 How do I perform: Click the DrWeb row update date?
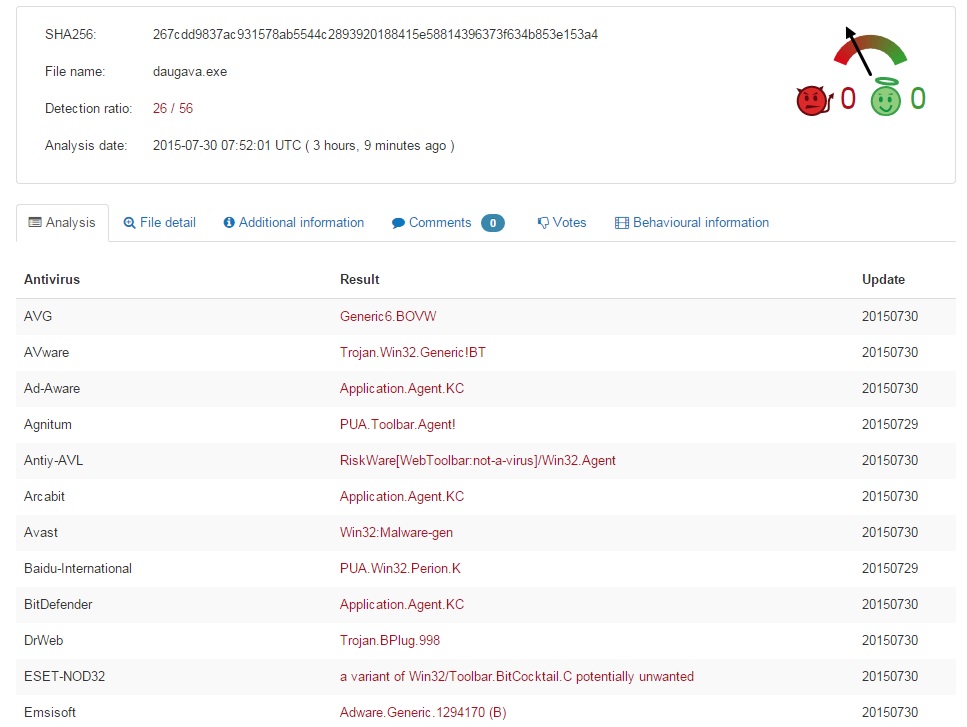coord(890,640)
